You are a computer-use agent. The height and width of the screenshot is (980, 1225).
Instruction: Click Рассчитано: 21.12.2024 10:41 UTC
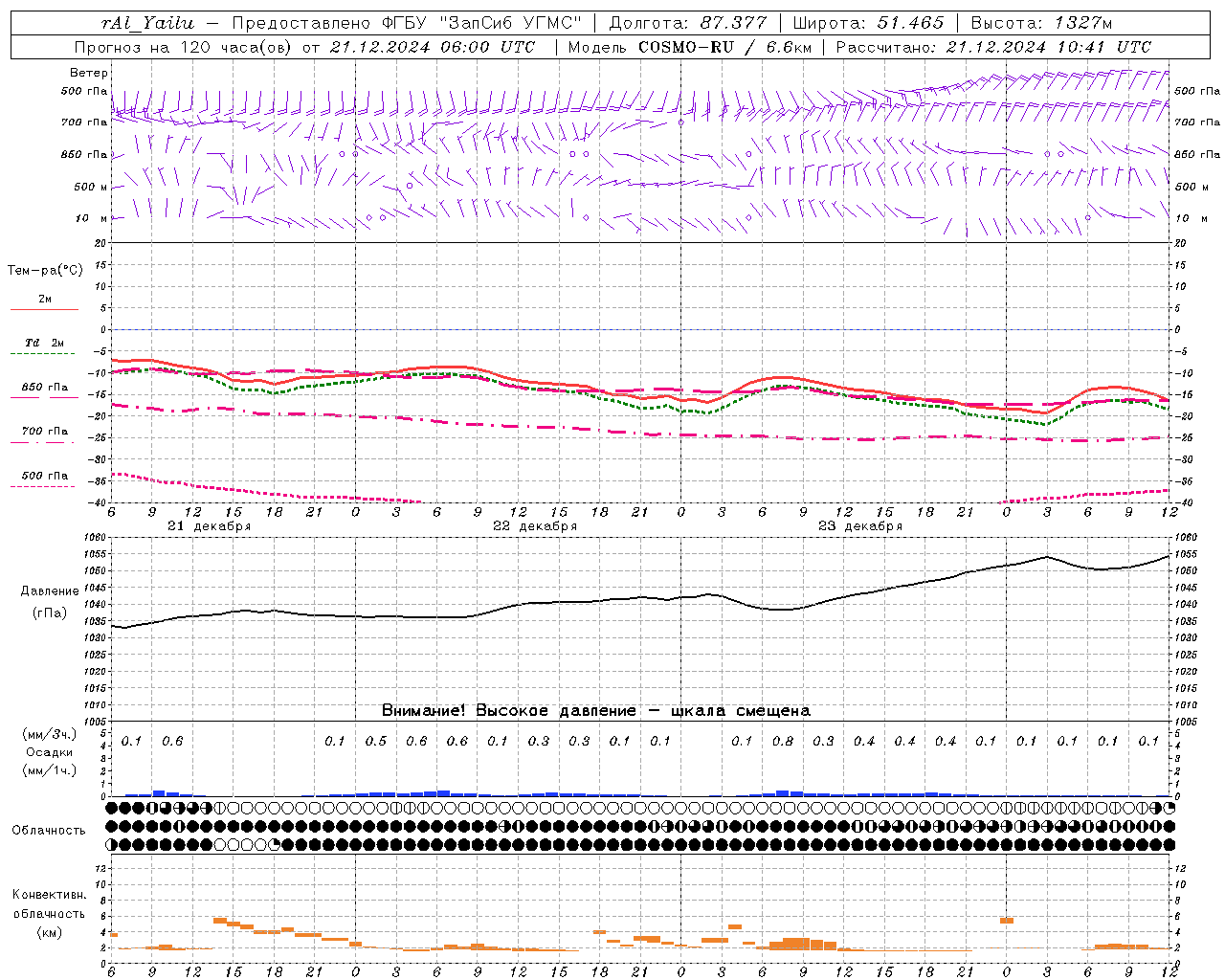click(x=993, y=47)
